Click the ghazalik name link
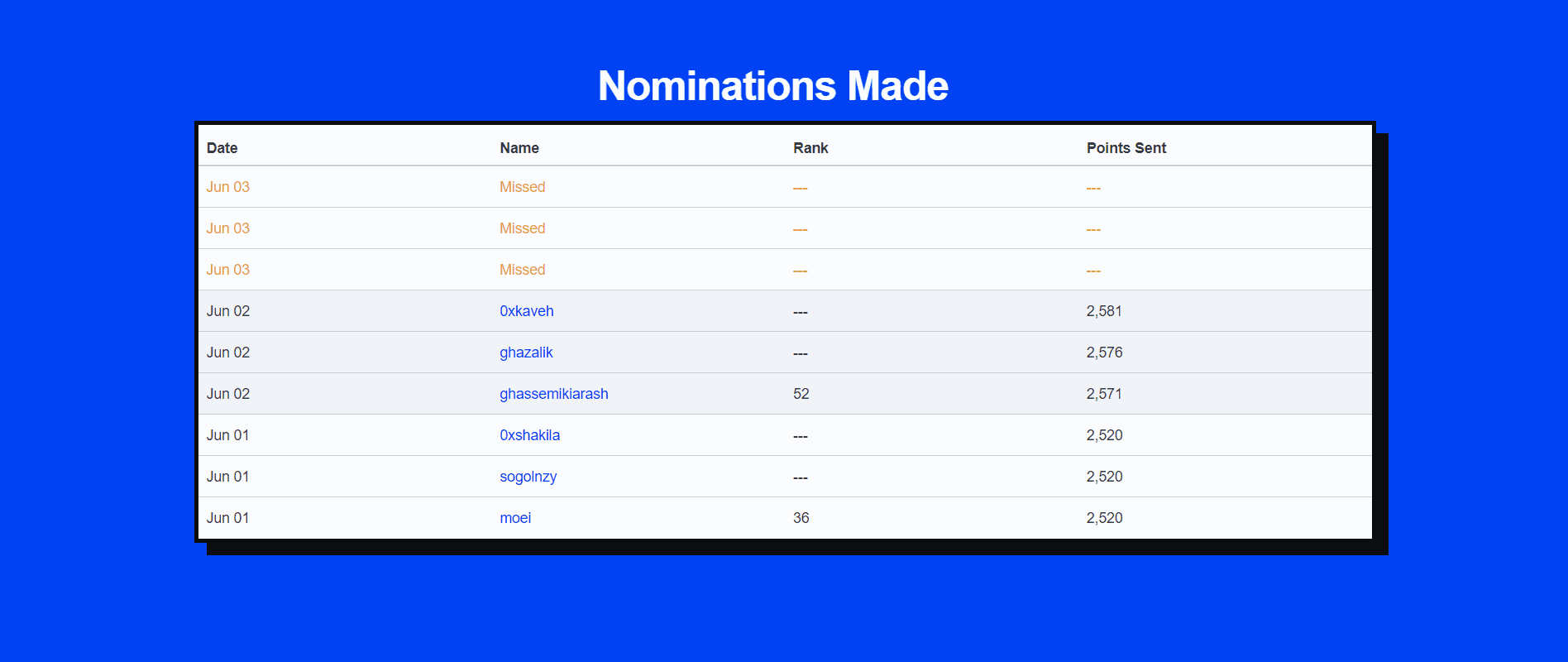1568x662 pixels. 525,353
